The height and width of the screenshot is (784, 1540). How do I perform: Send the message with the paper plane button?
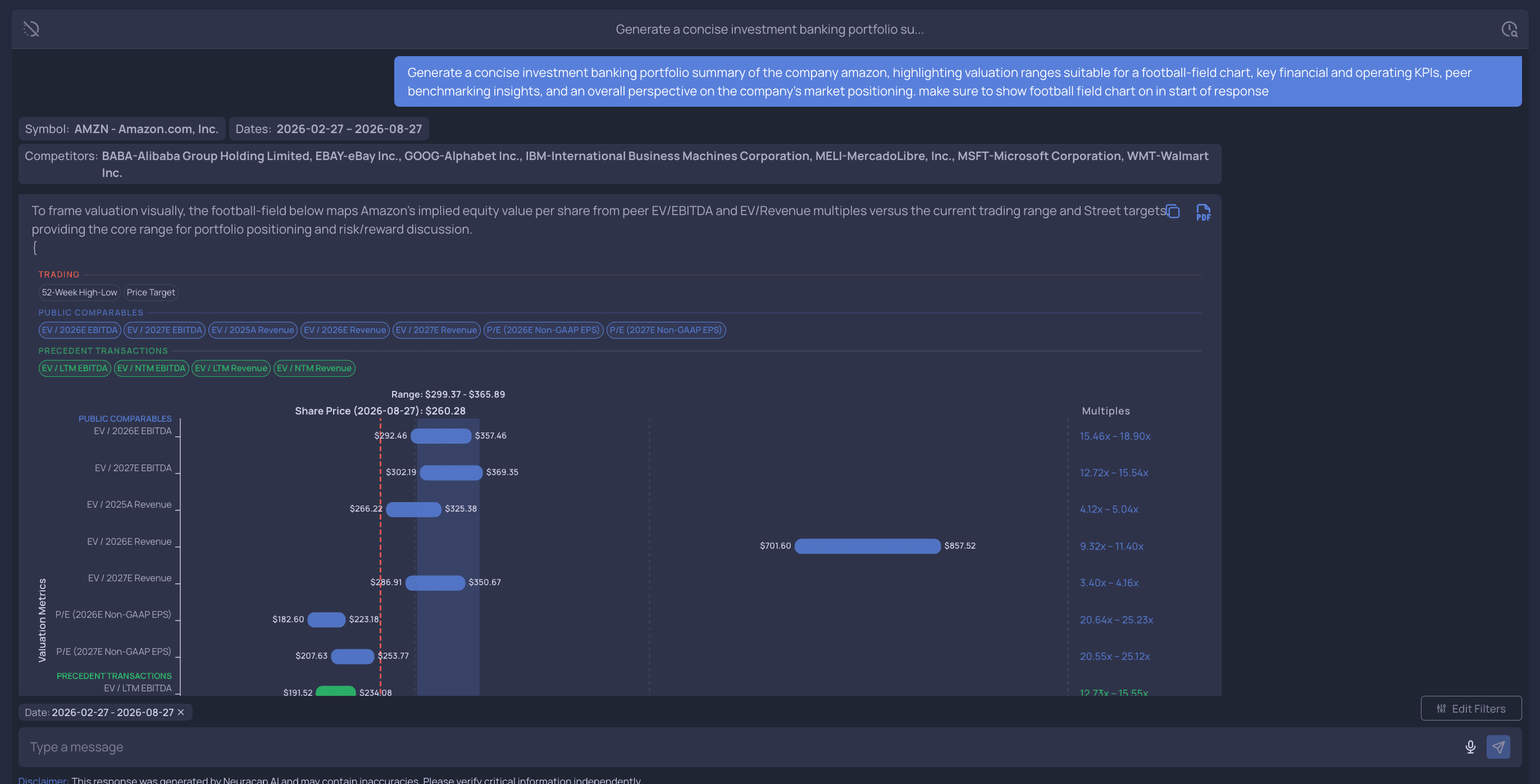[1498, 747]
